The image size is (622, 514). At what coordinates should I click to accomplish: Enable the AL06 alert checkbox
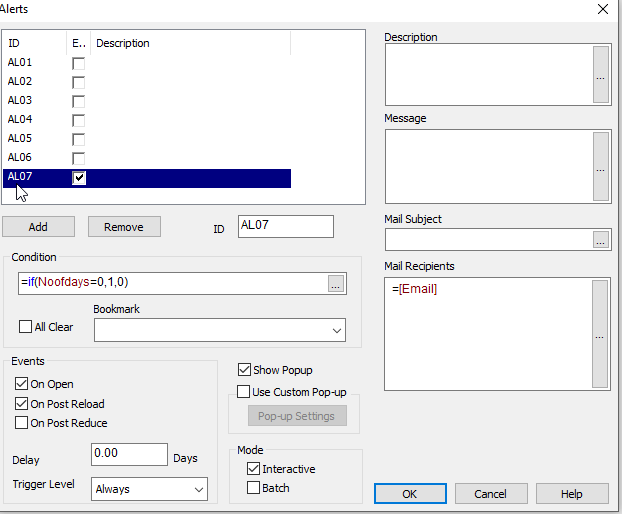(79, 159)
